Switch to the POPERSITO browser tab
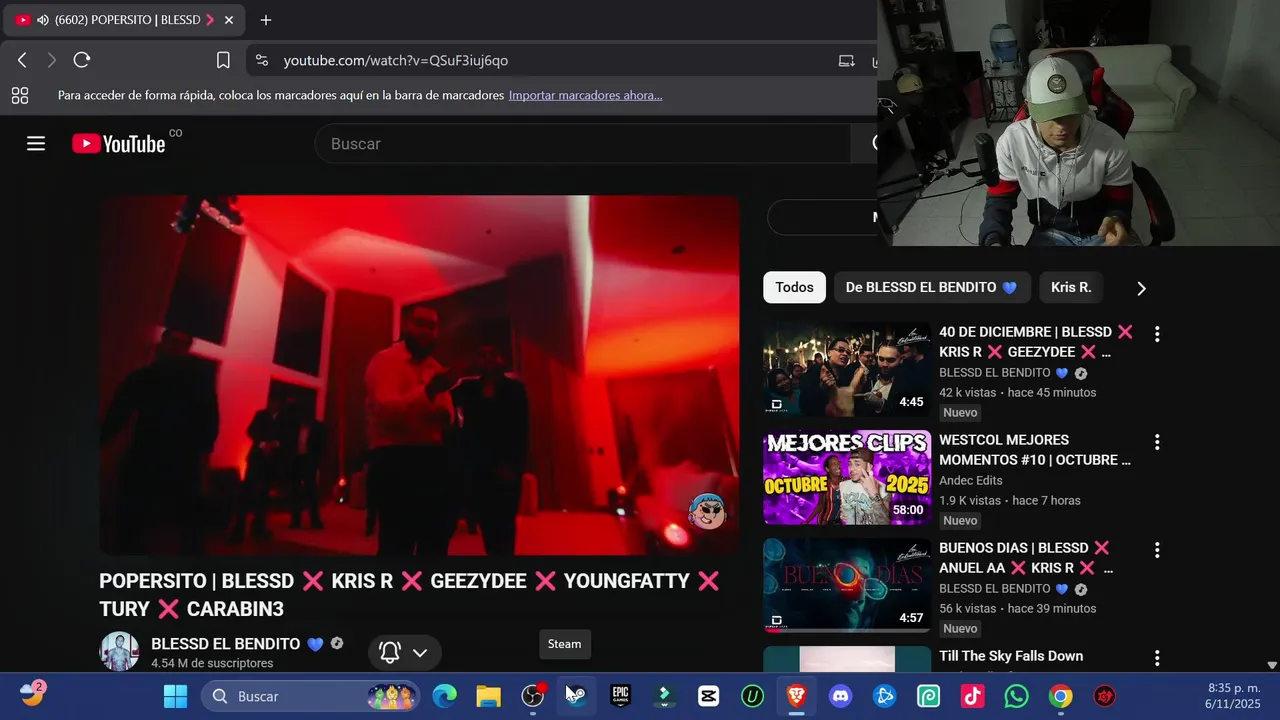 click(125, 20)
